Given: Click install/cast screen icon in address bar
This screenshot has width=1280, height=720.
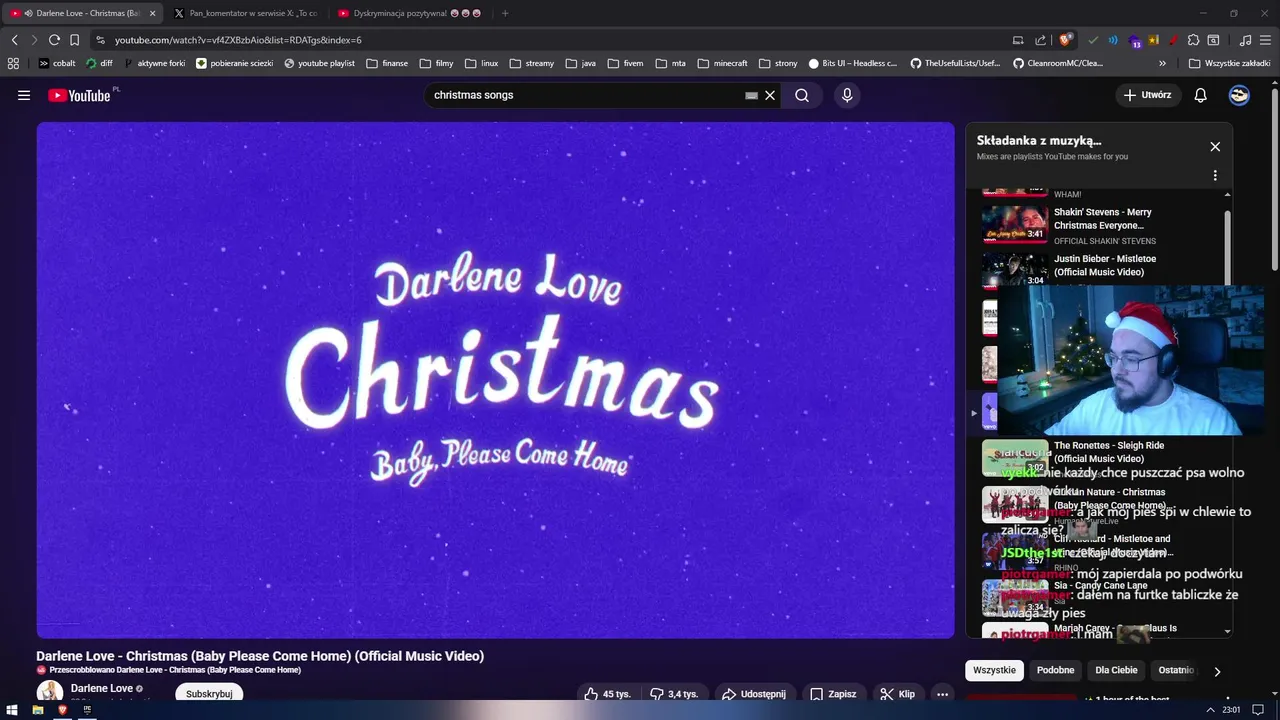Looking at the screenshot, I should [1018, 40].
